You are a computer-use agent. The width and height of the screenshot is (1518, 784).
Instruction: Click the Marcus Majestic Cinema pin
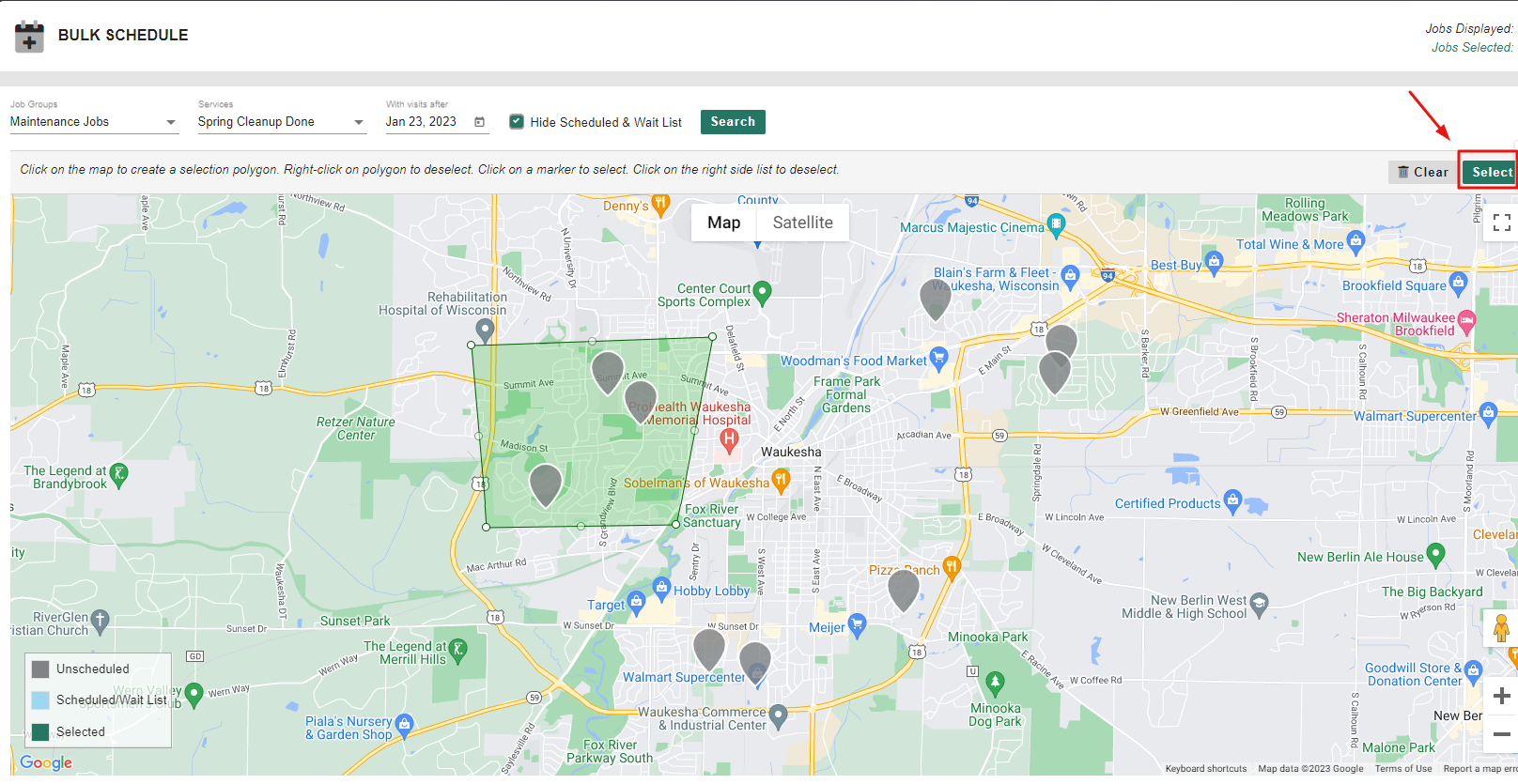tap(1056, 224)
